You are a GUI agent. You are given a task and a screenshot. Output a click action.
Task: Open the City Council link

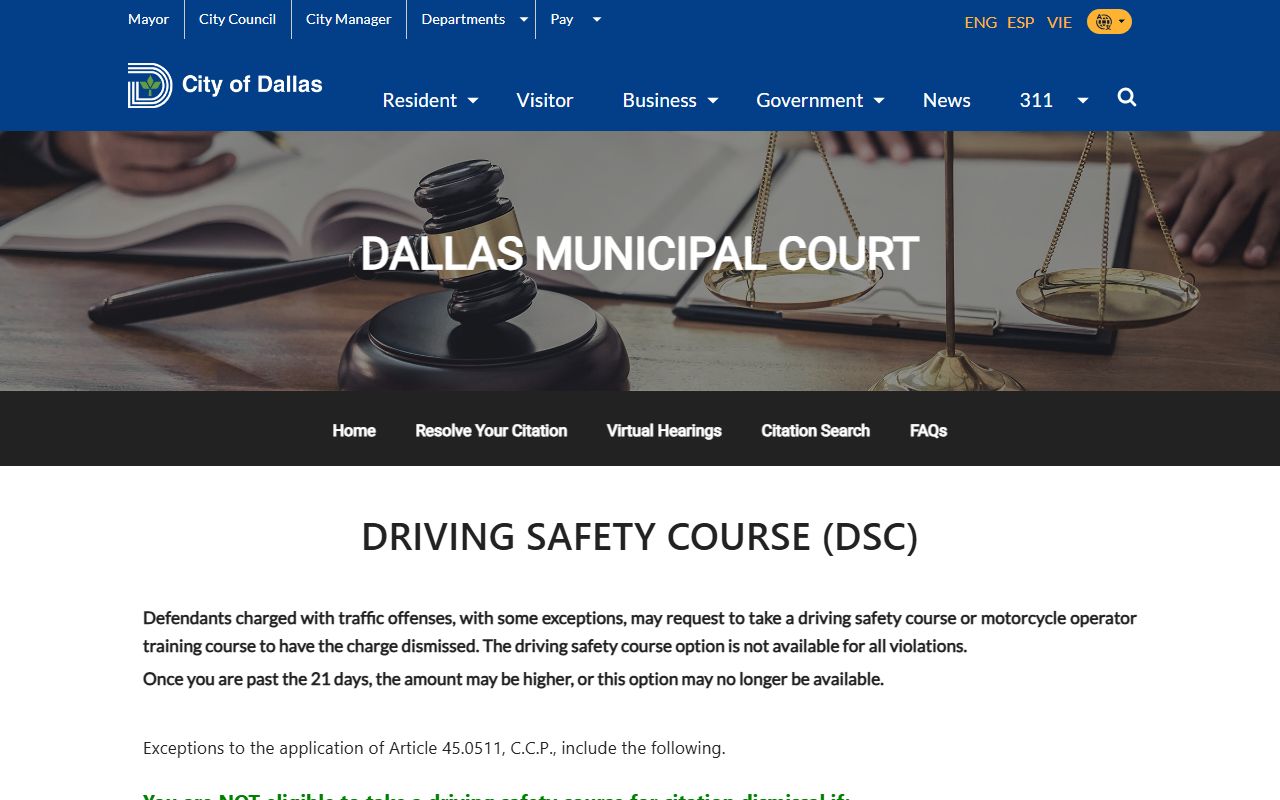click(237, 19)
